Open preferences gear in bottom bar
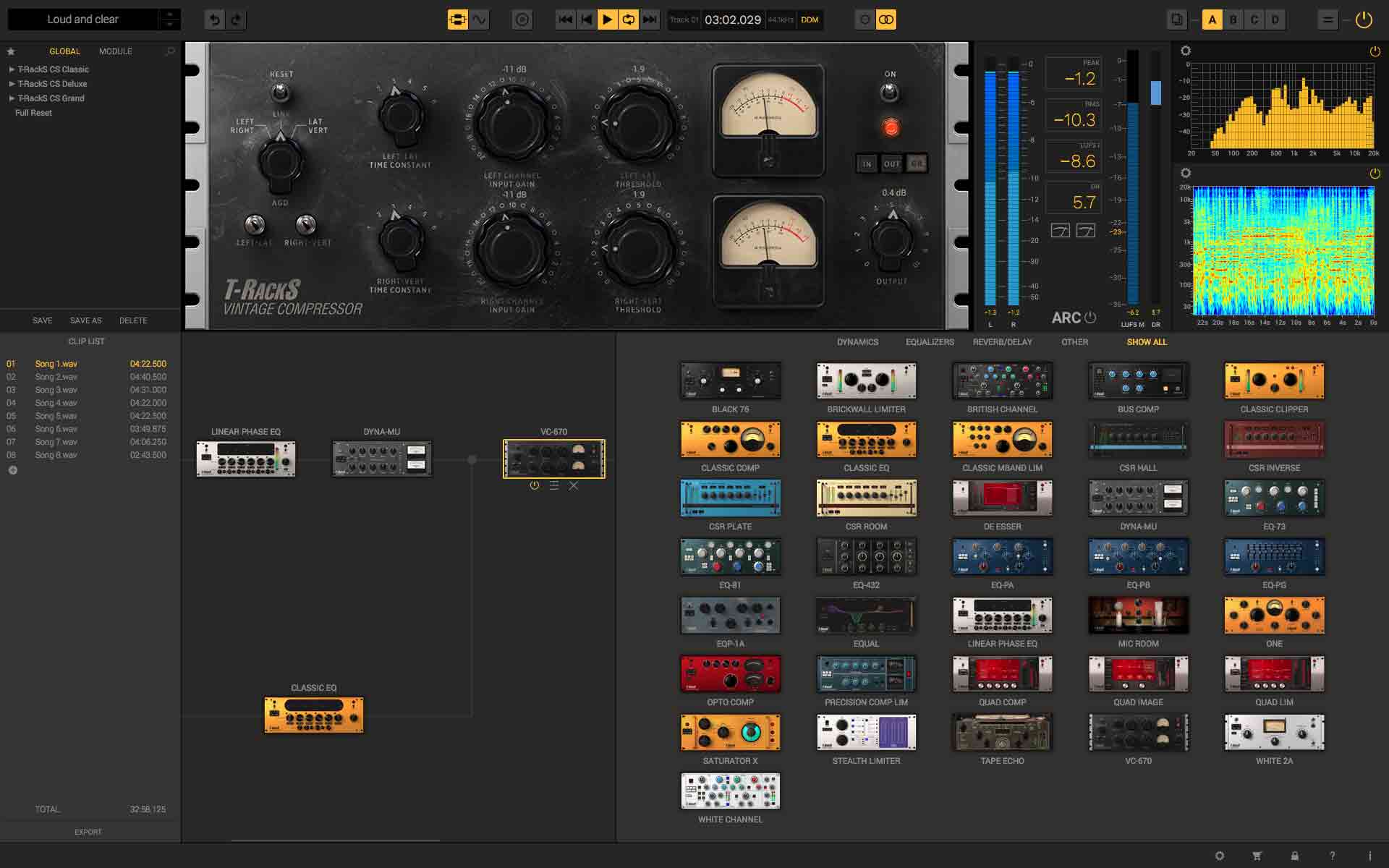This screenshot has height=868, width=1389. (1220, 856)
